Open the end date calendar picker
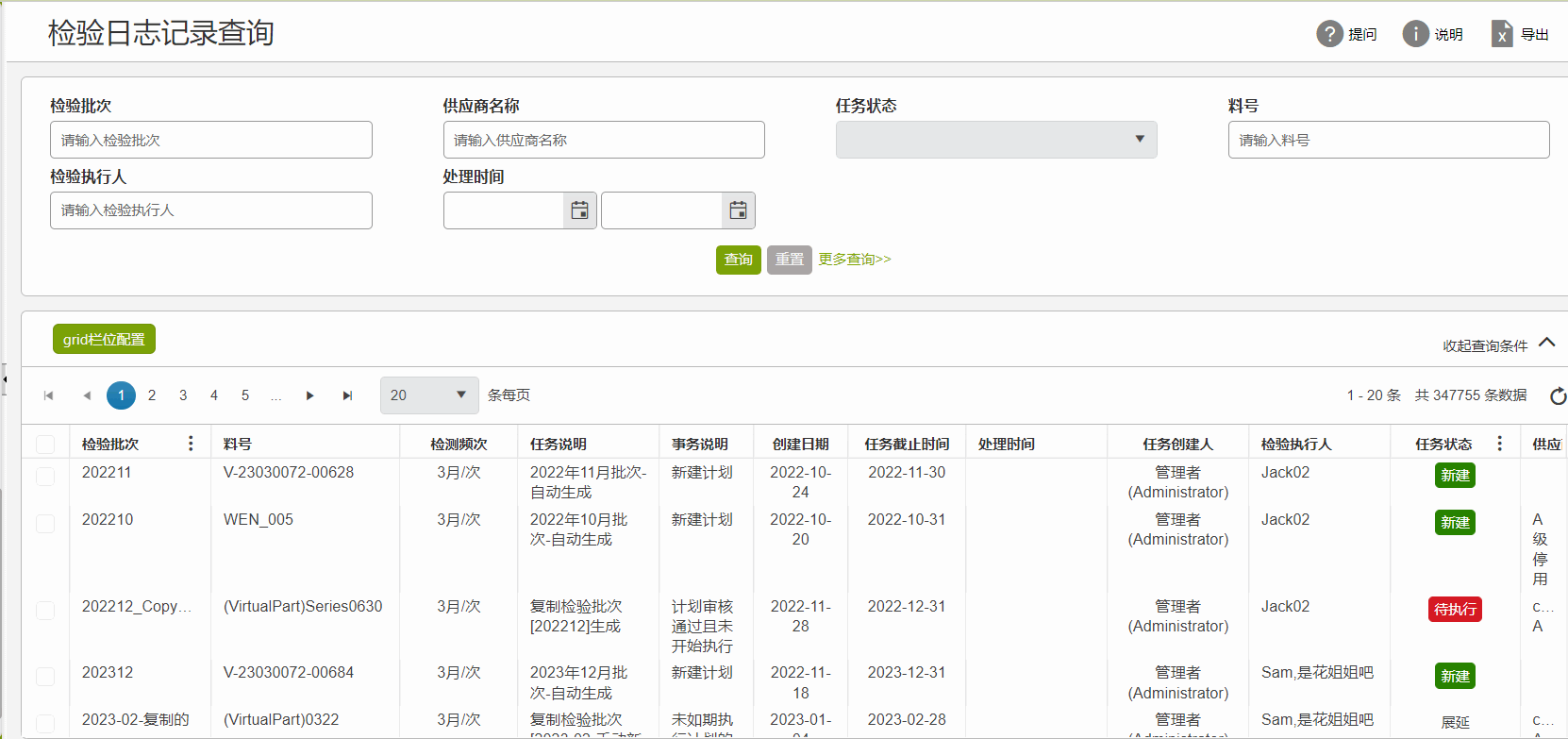The height and width of the screenshot is (739, 1568). point(738,210)
